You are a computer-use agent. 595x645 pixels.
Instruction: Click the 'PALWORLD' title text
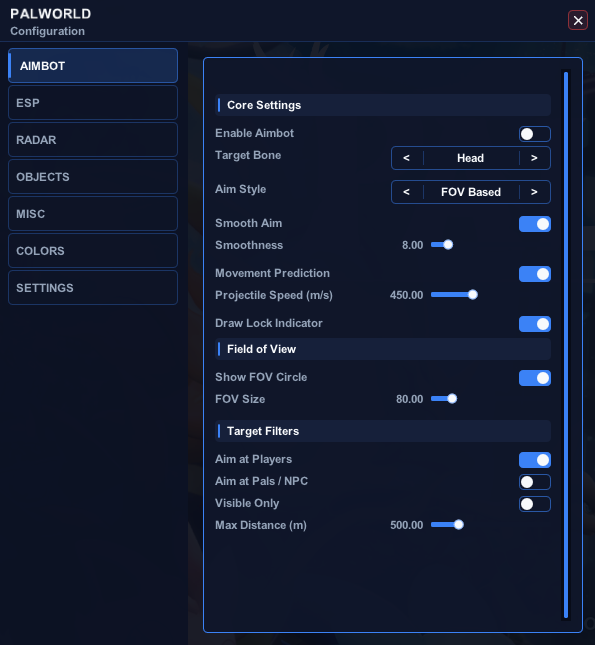pos(51,14)
